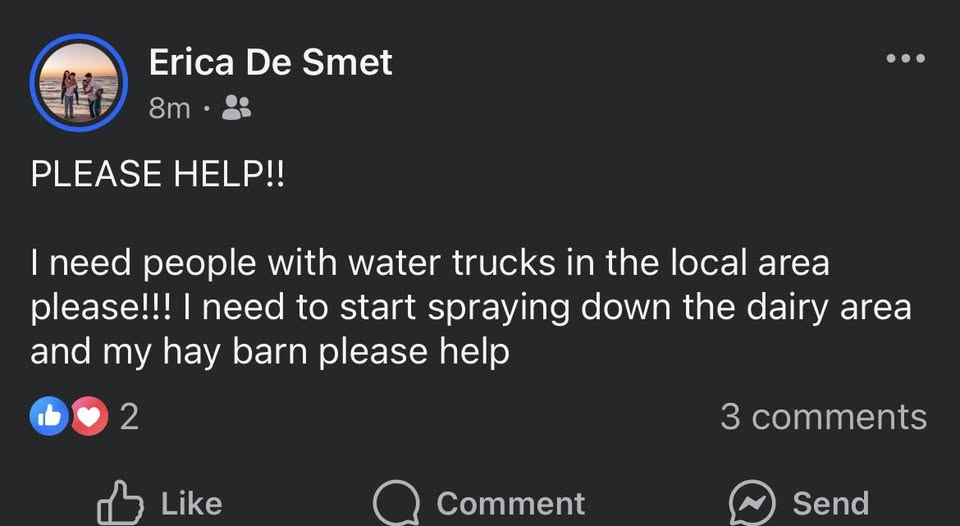Open Erica De Smet's profile picture
The width and height of the screenshot is (960, 526).
(79, 82)
